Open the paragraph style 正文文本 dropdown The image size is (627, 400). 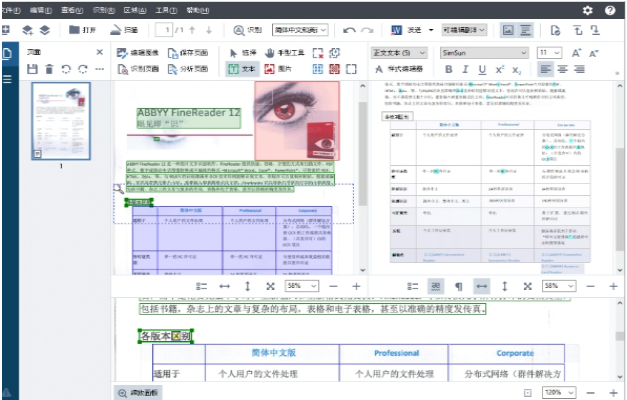[x=399, y=53]
